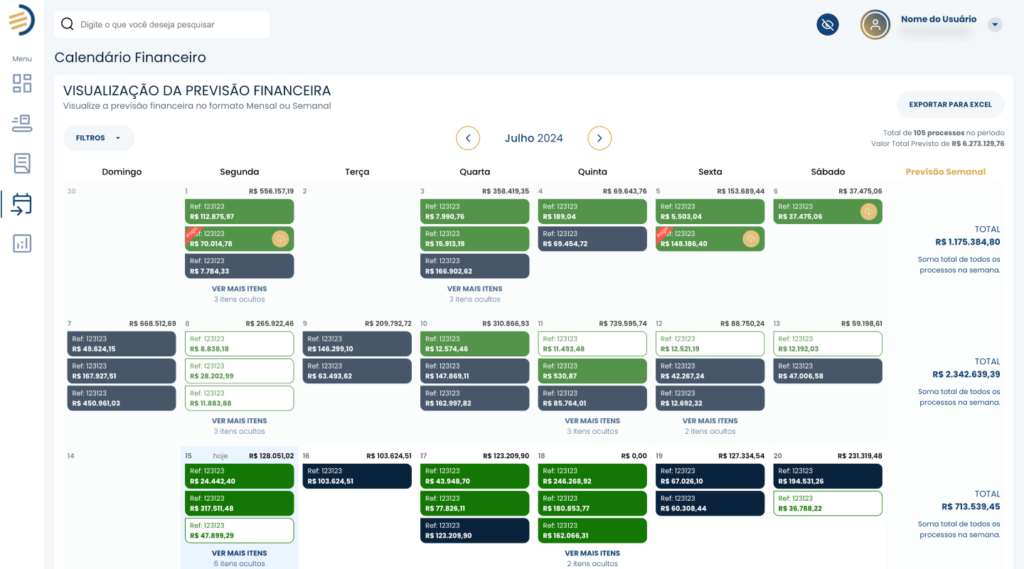Click the user avatar icon
The width and height of the screenshot is (1024, 569).
click(x=875, y=25)
